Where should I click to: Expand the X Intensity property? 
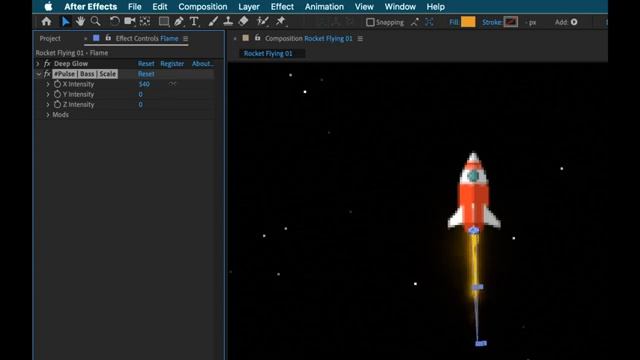pos(48,84)
